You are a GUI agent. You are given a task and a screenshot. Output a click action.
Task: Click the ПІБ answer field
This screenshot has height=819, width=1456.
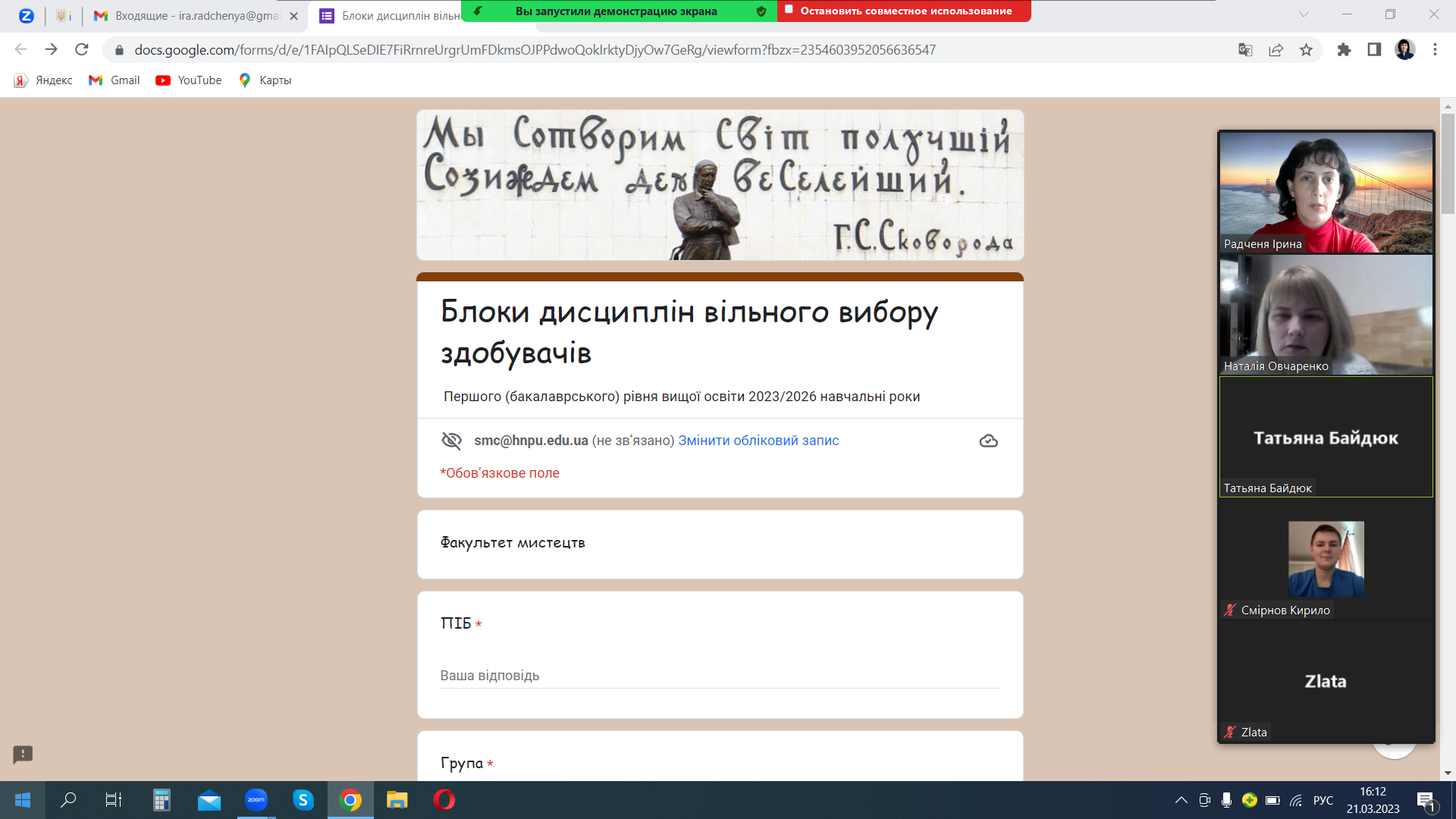tap(720, 676)
